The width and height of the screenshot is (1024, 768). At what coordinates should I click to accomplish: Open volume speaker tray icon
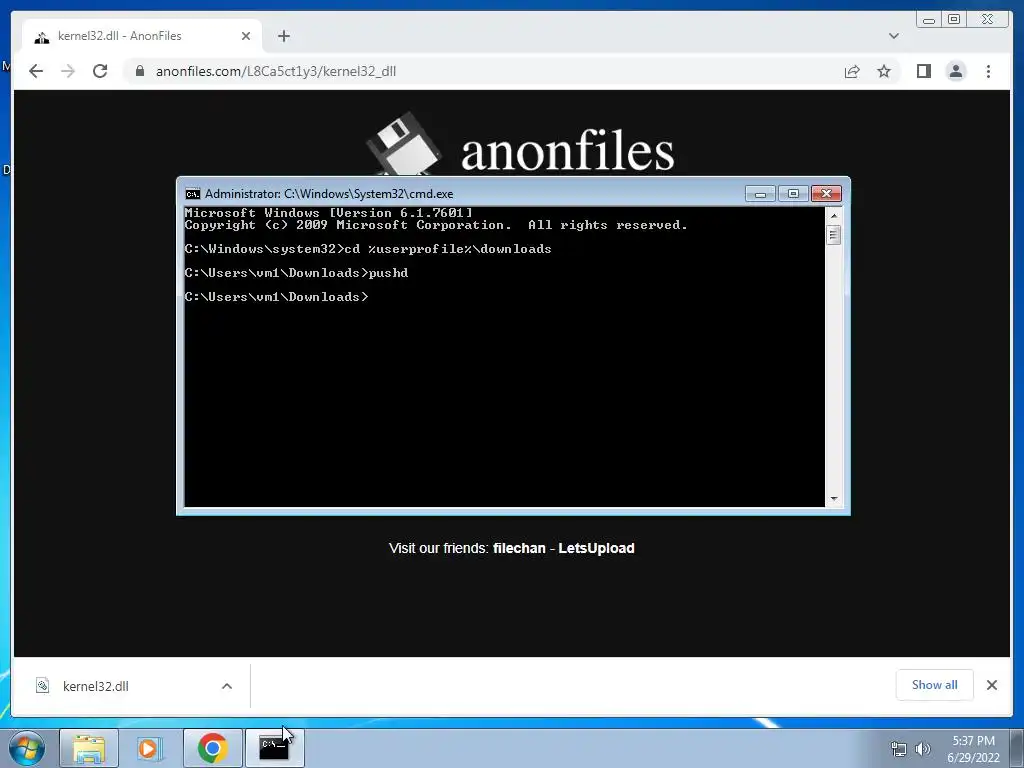pos(923,749)
